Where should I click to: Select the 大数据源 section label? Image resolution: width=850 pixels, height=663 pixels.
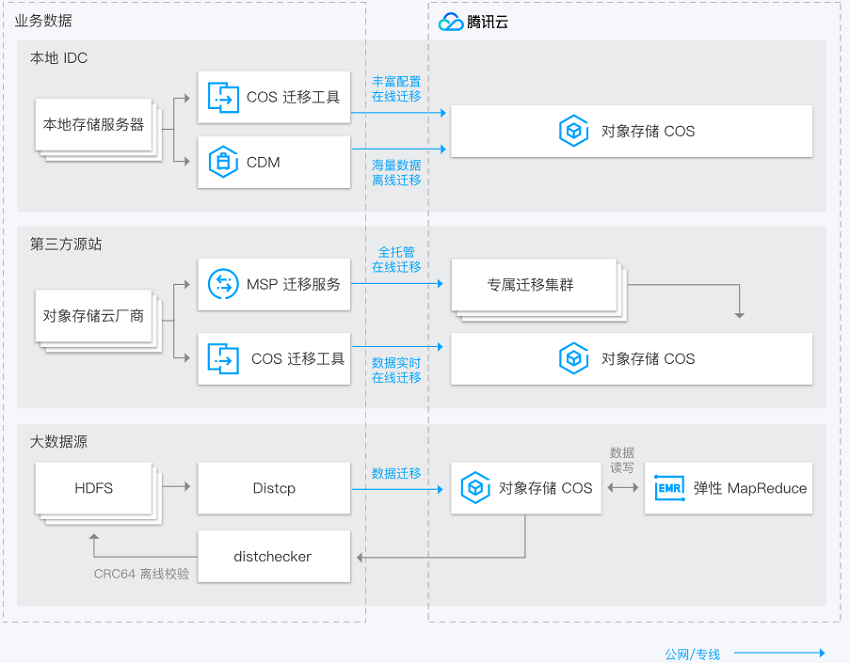pos(59,441)
